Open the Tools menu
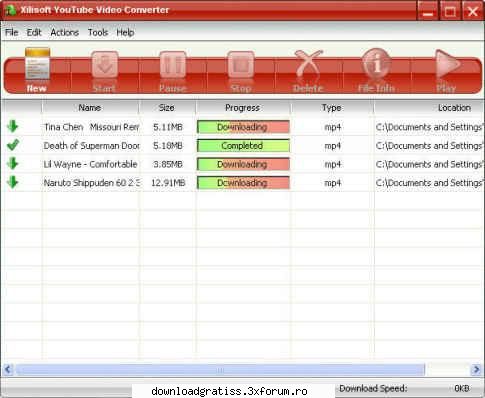This screenshot has height=398, width=485. tap(98, 32)
